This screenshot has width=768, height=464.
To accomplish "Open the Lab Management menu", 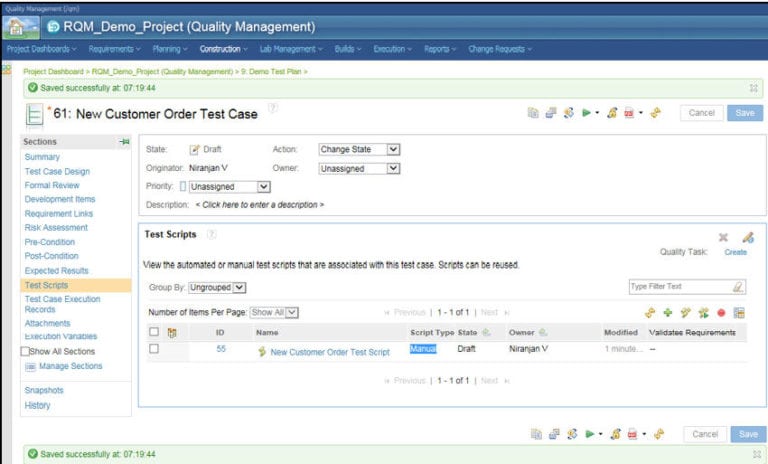I will pos(290,48).
